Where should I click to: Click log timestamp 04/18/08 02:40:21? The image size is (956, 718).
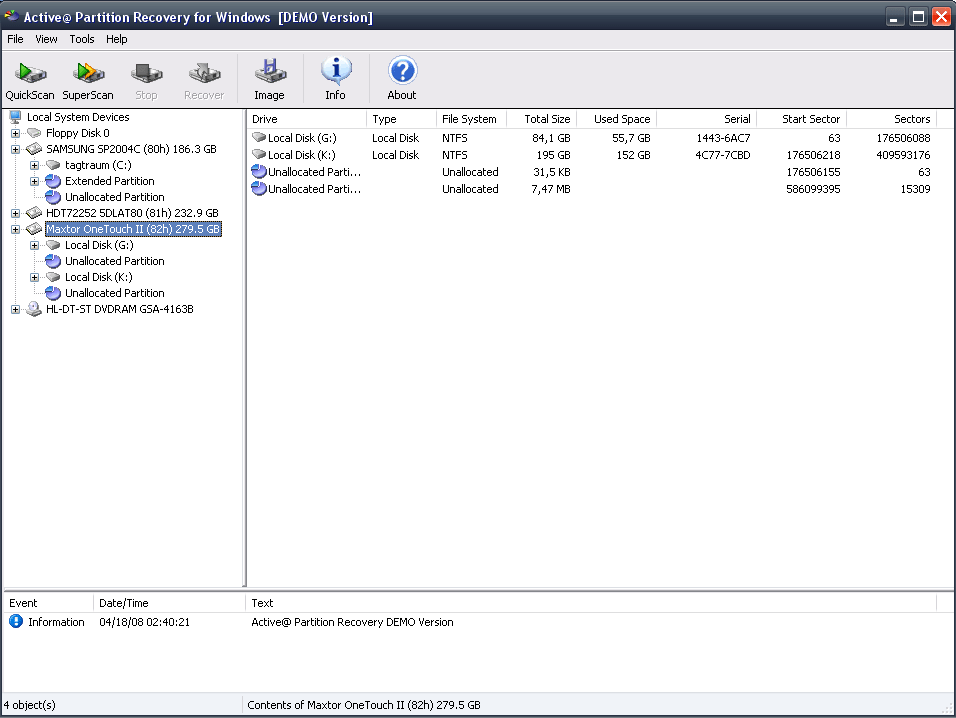click(144, 622)
